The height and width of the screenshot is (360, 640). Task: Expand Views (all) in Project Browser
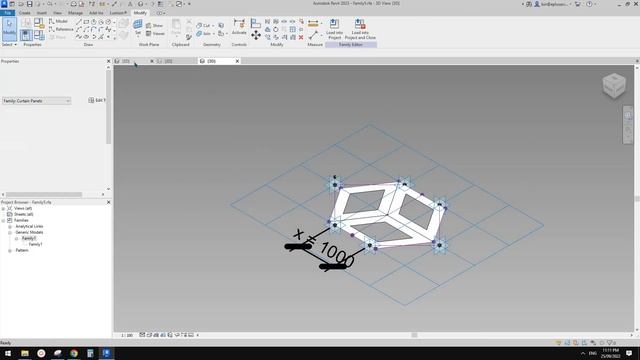(3, 209)
